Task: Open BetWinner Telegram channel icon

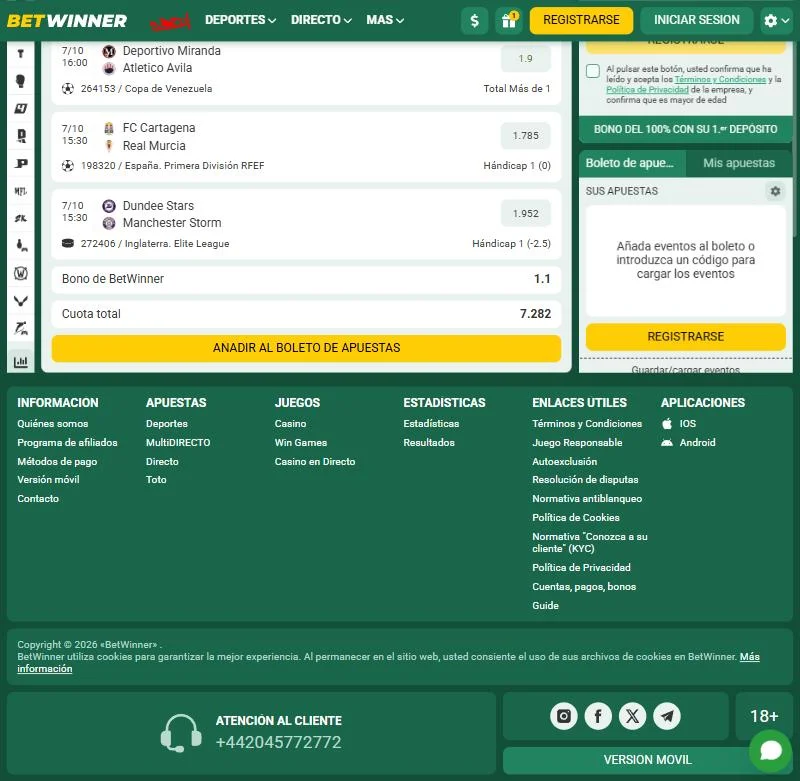Action: [667, 716]
